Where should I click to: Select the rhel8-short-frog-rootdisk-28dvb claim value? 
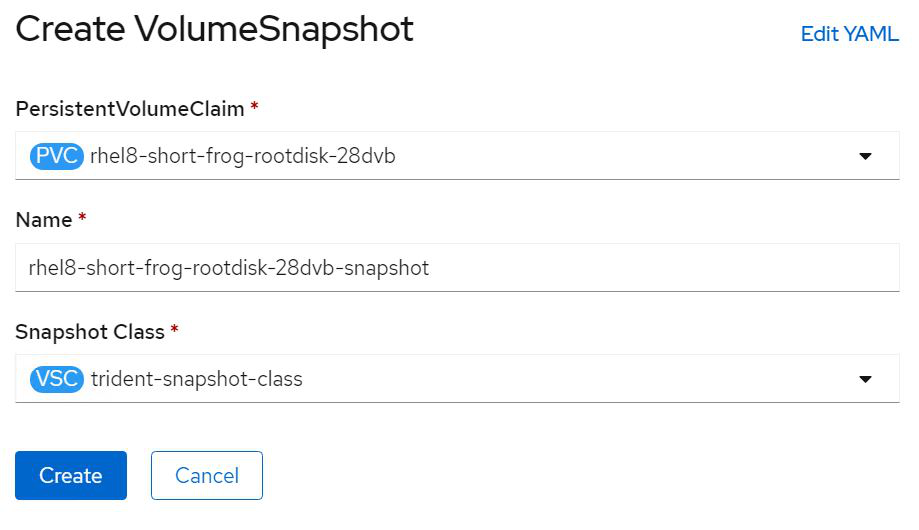point(243,156)
